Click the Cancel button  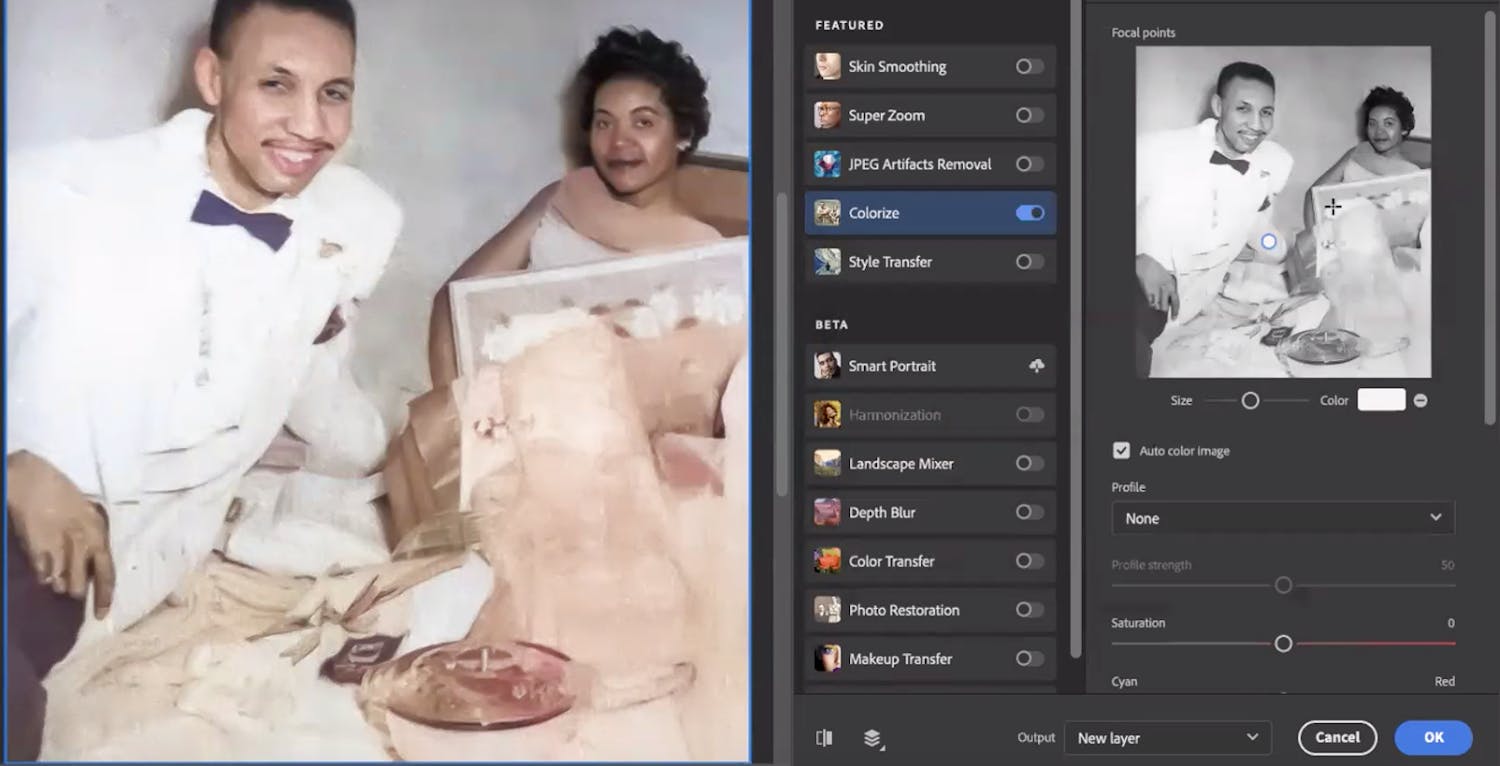click(x=1337, y=737)
